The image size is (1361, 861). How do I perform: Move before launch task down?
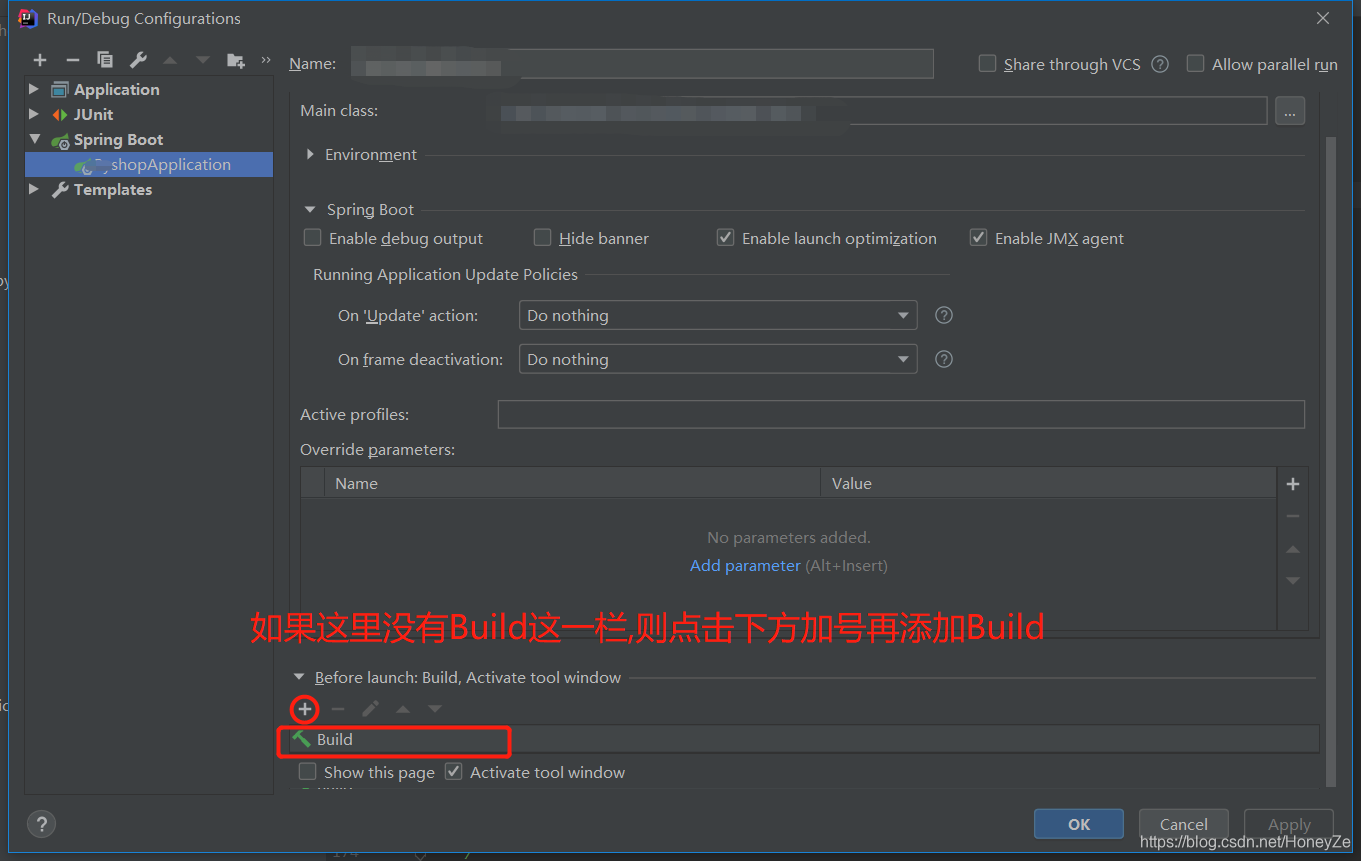coord(435,709)
